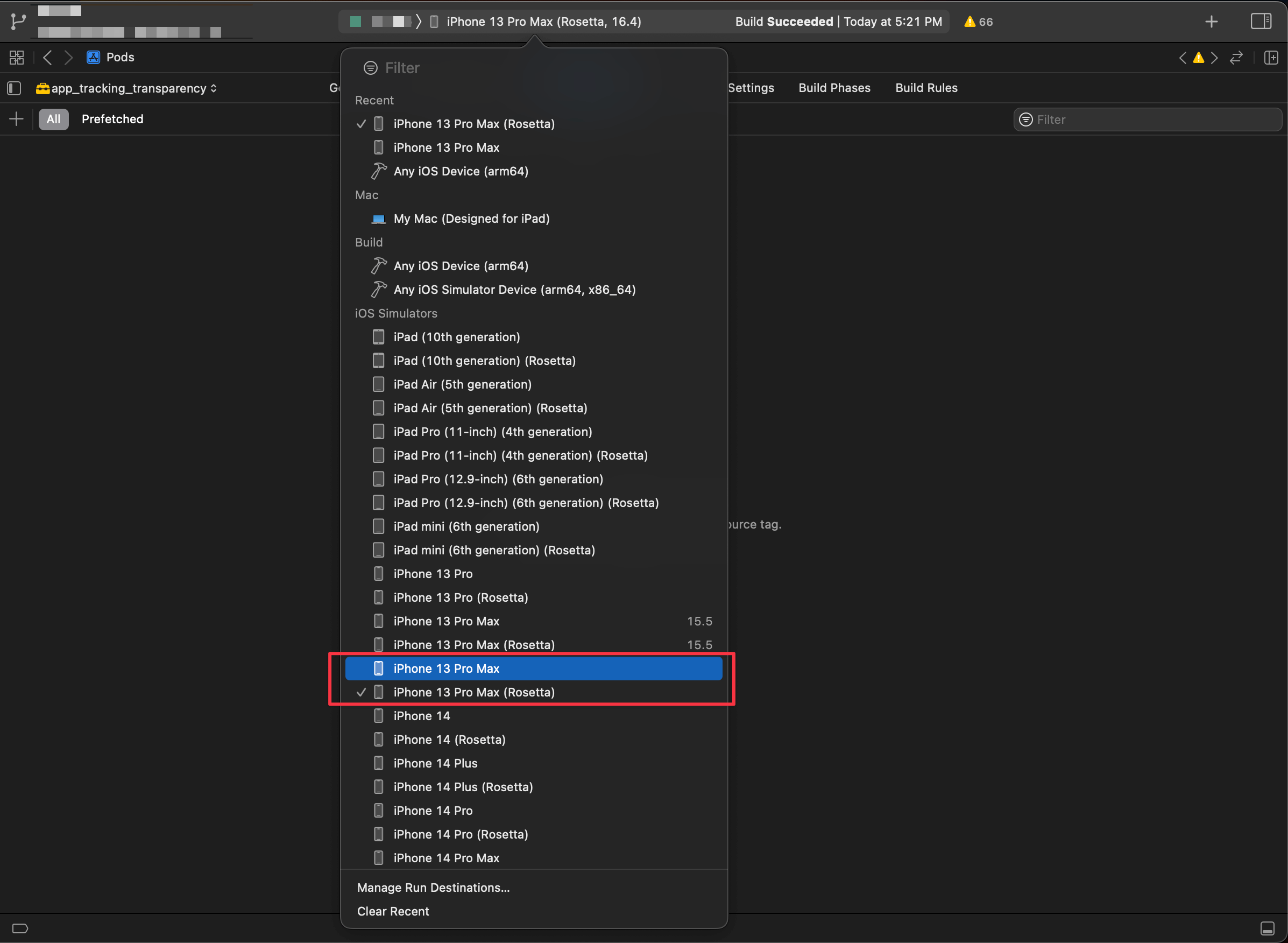Viewport: 1288px width, 943px height.
Task: Choose Any iOS Device under Build
Action: (x=533, y=266)
